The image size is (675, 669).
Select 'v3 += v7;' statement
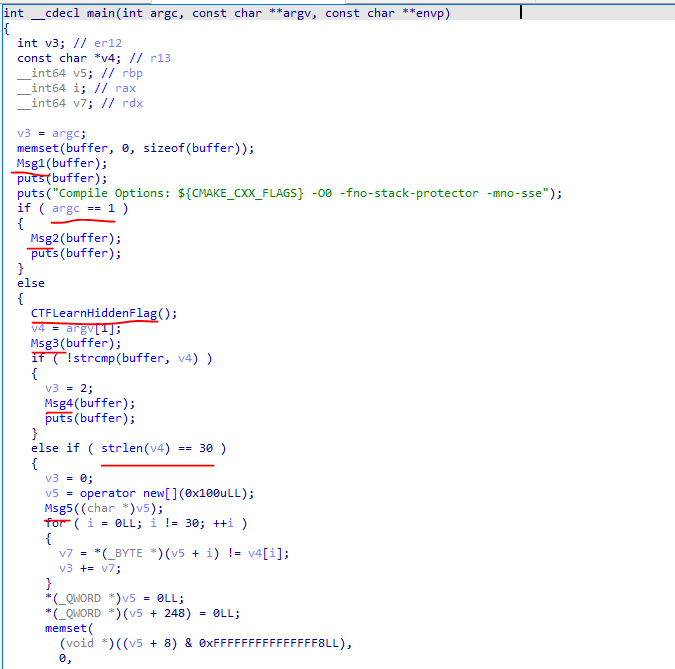90,568
